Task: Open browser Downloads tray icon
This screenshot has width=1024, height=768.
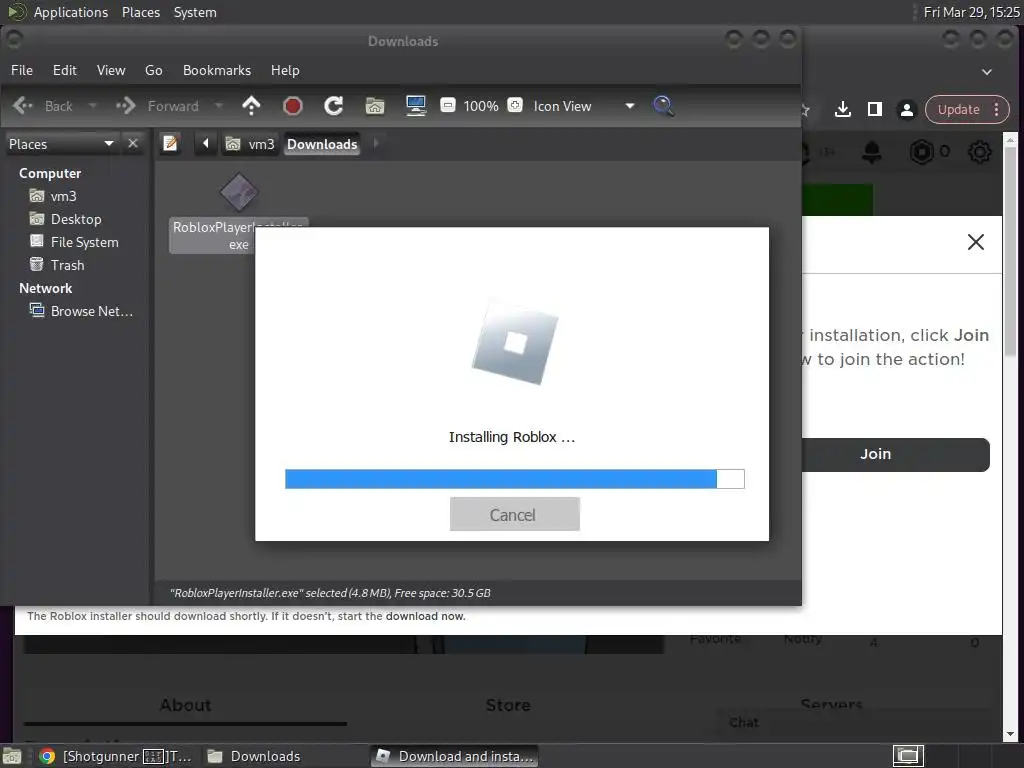Action: click(843, 109)
